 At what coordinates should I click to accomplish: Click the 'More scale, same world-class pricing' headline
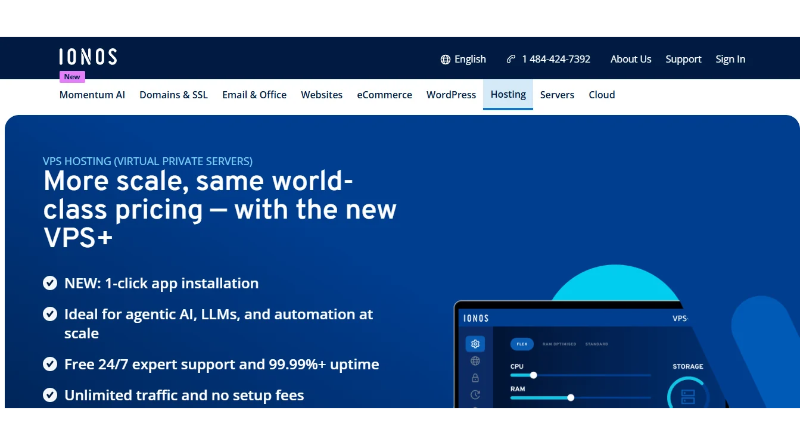[219, 209]
